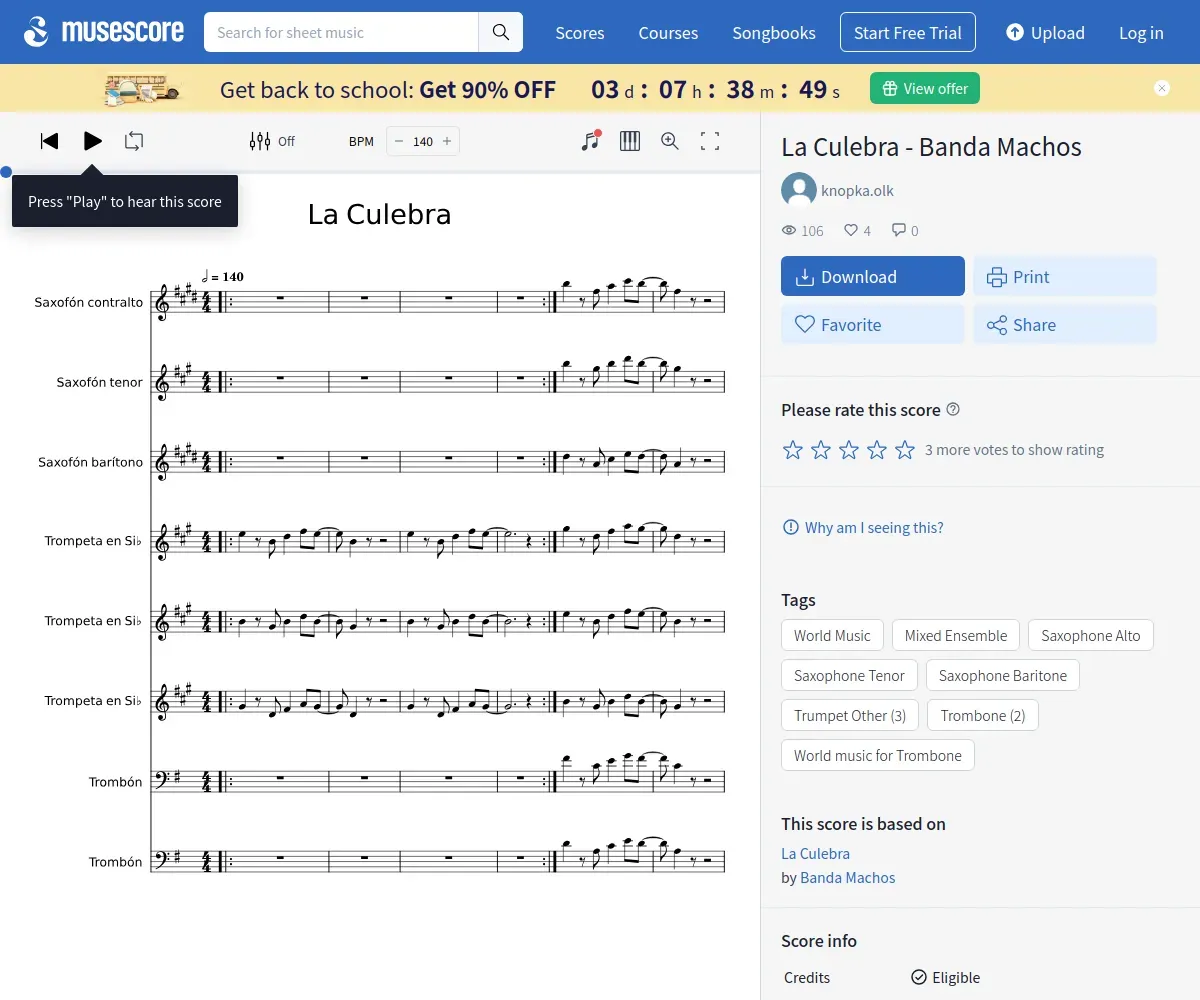Open the La Culebra source link
This screenshot has width=1200, height=1000.
pyautogui.click(x=815, y=853)
